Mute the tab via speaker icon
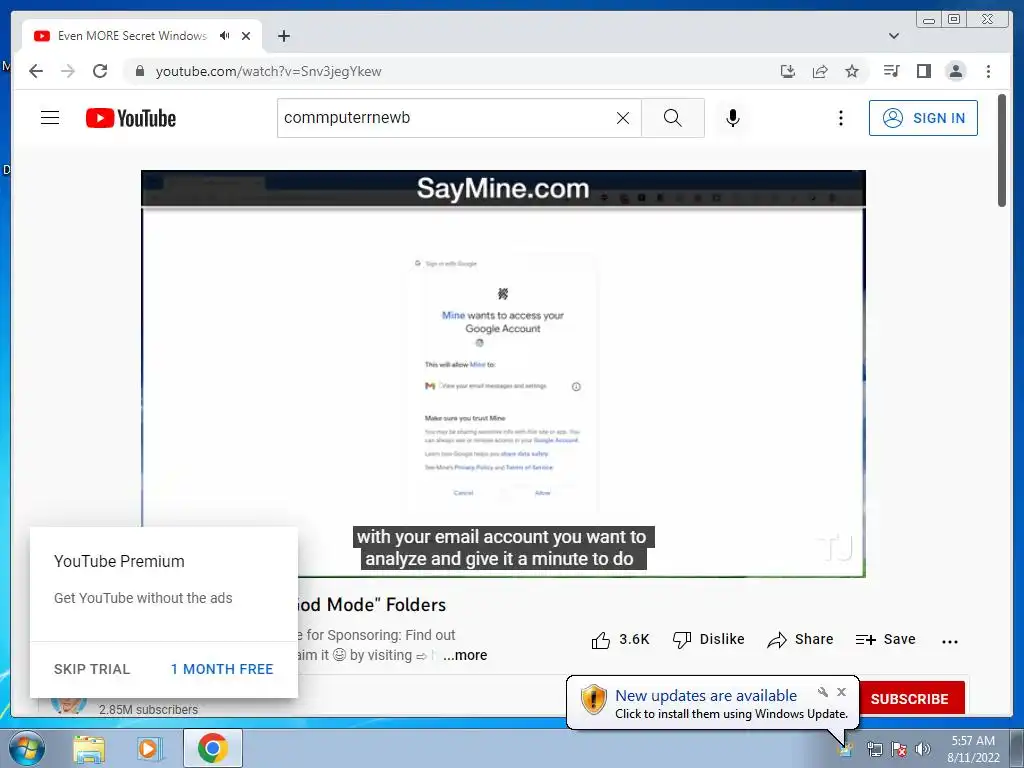Viewport: 1024px width, 768px height. click(225, 36)
